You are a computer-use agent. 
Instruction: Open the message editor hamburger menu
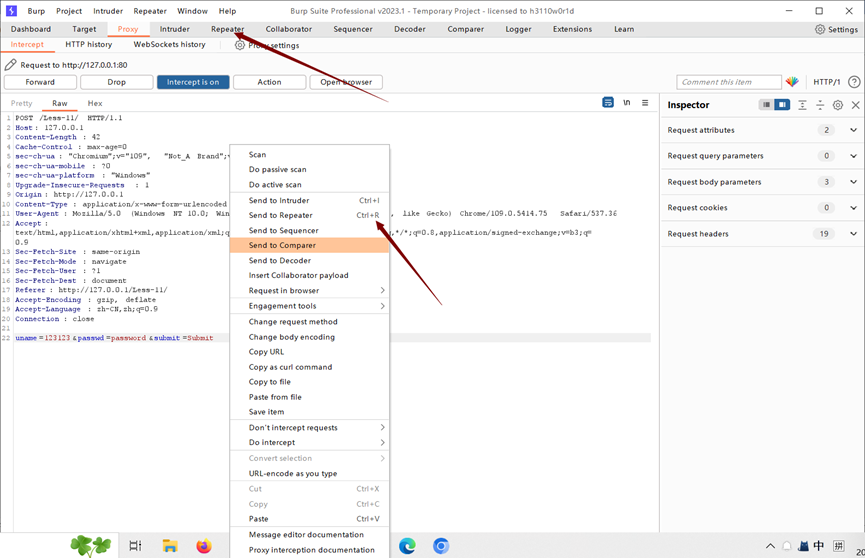(645, 103)
